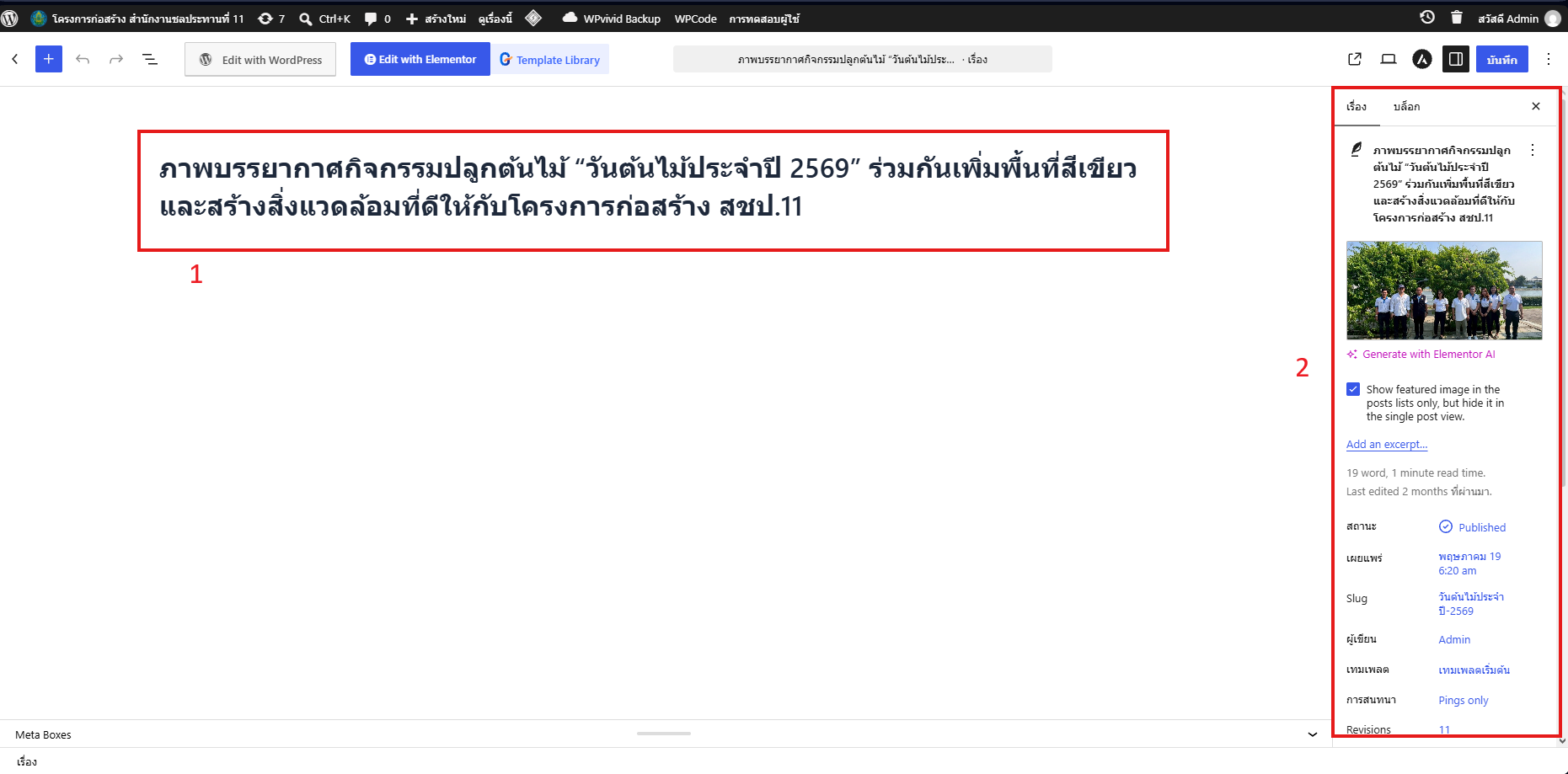Click the post pen icon in sidebar

pyautogui.click(x=1356, y=150)
